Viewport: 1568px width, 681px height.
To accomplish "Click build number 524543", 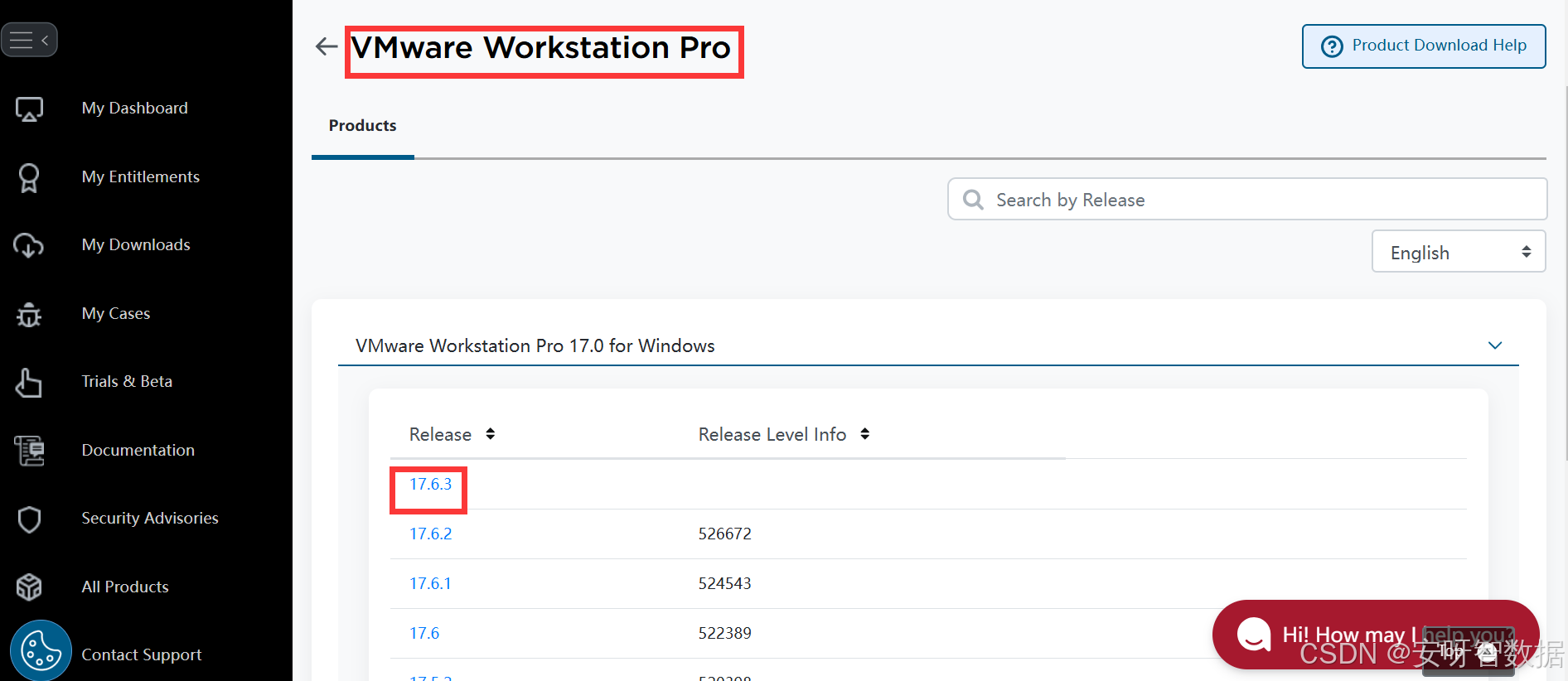I will tap(725, 584).
